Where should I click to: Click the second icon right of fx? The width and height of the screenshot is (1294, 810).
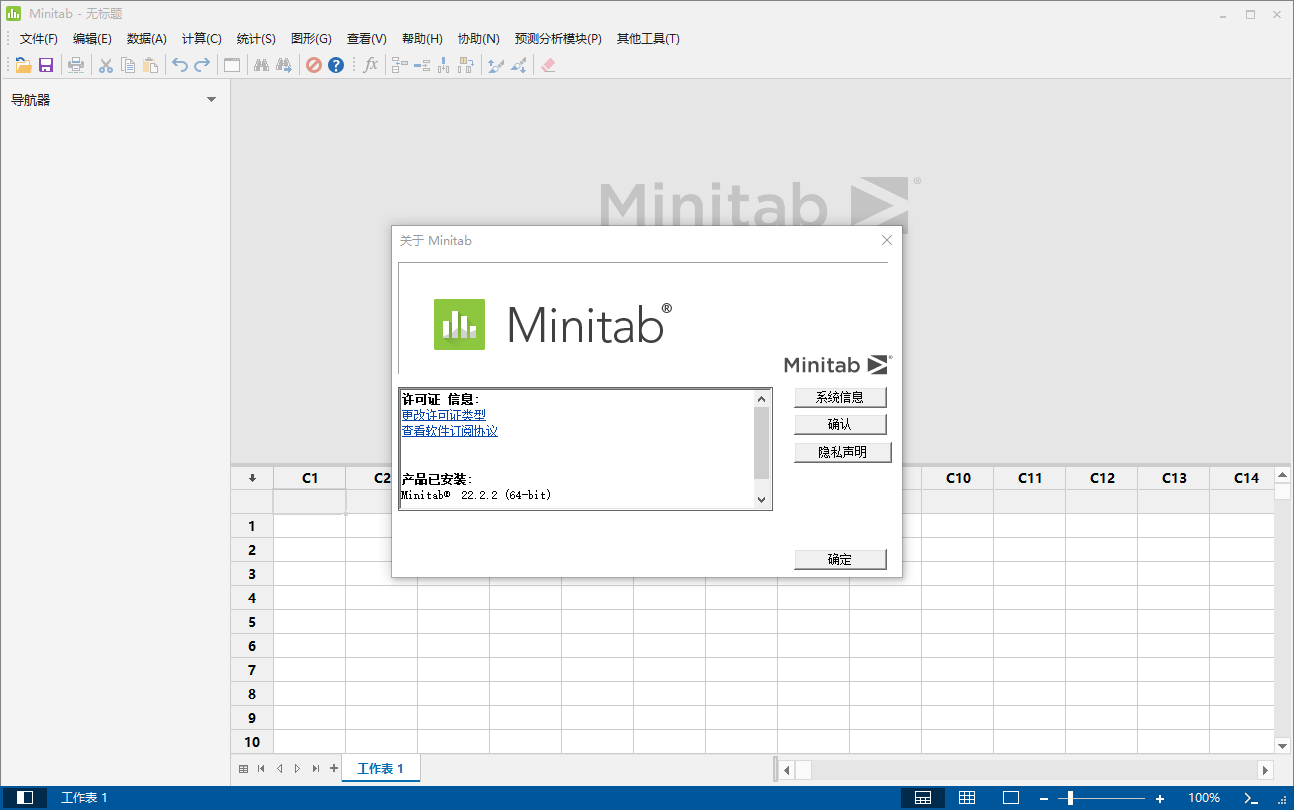[x=422, y=65]
